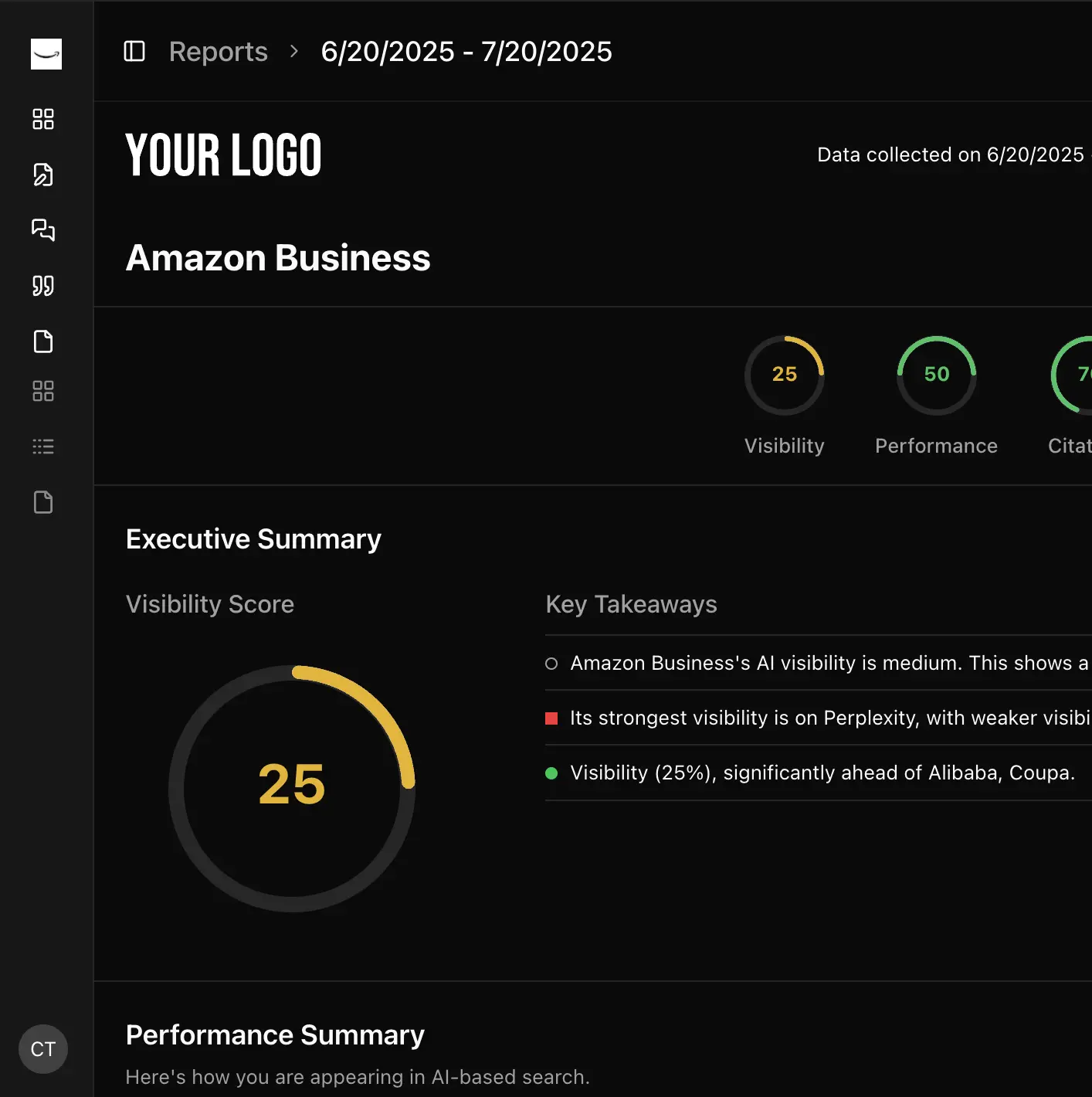Click the Amazon logo in sidebar
Screen dimensions: 1092x1097
click(x=46, y=54)
